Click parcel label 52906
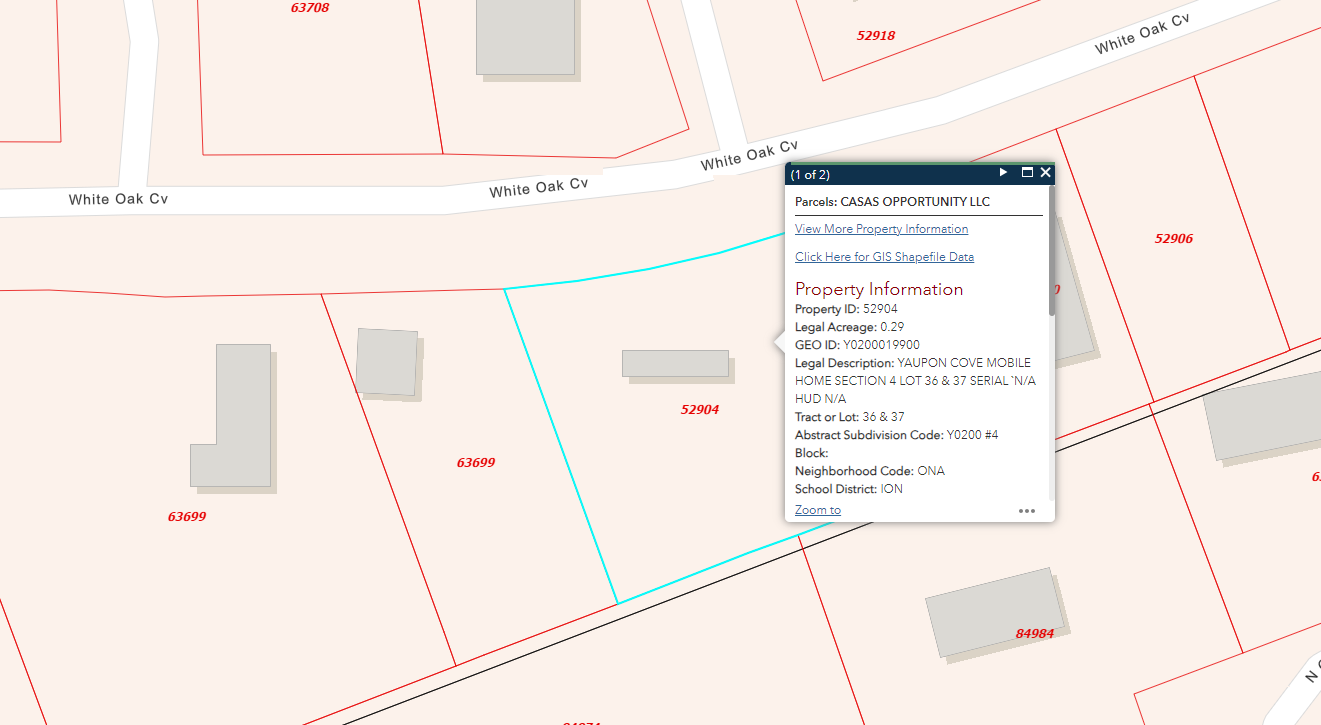Image resolution: width=1321 pixels, height=725 pixels. (x=1173, y=239)
